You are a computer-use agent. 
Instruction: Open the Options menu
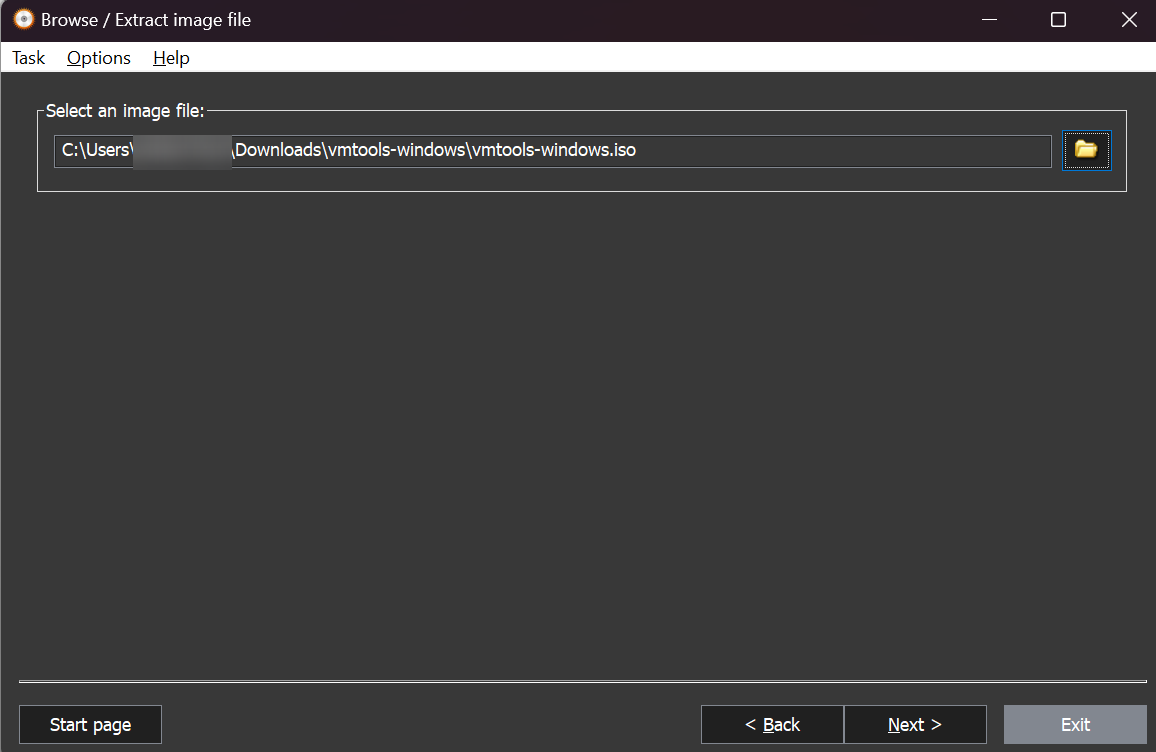98,58
